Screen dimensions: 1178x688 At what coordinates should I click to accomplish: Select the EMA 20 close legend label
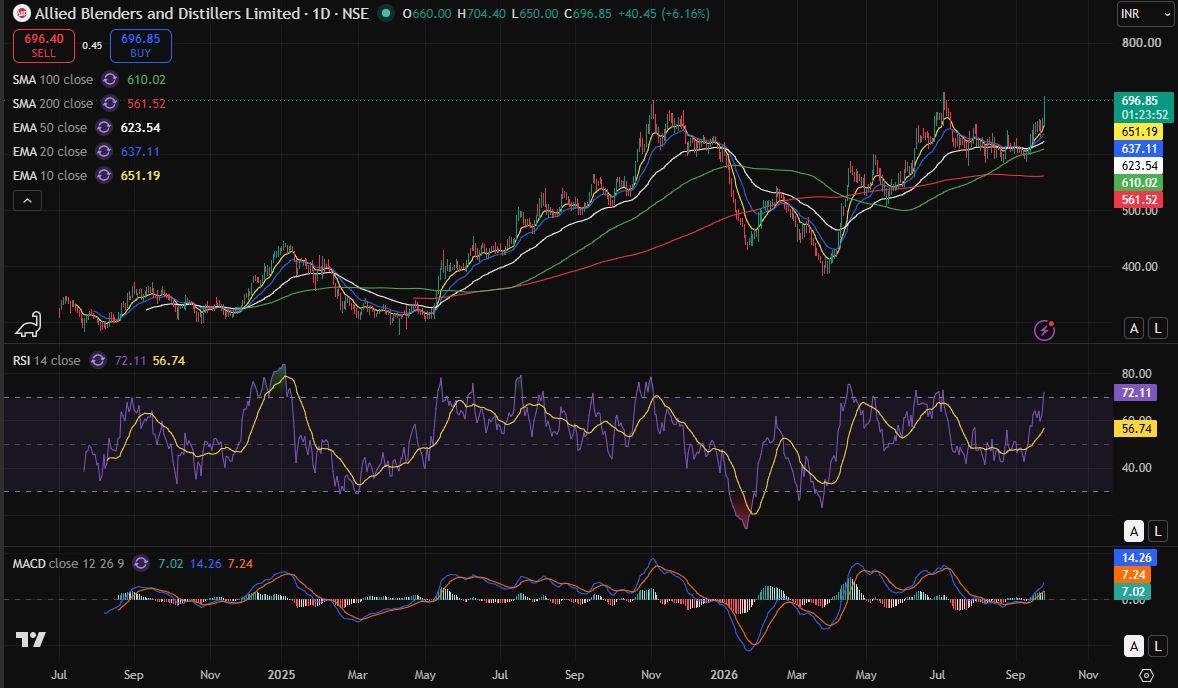[x=50, y=152]
